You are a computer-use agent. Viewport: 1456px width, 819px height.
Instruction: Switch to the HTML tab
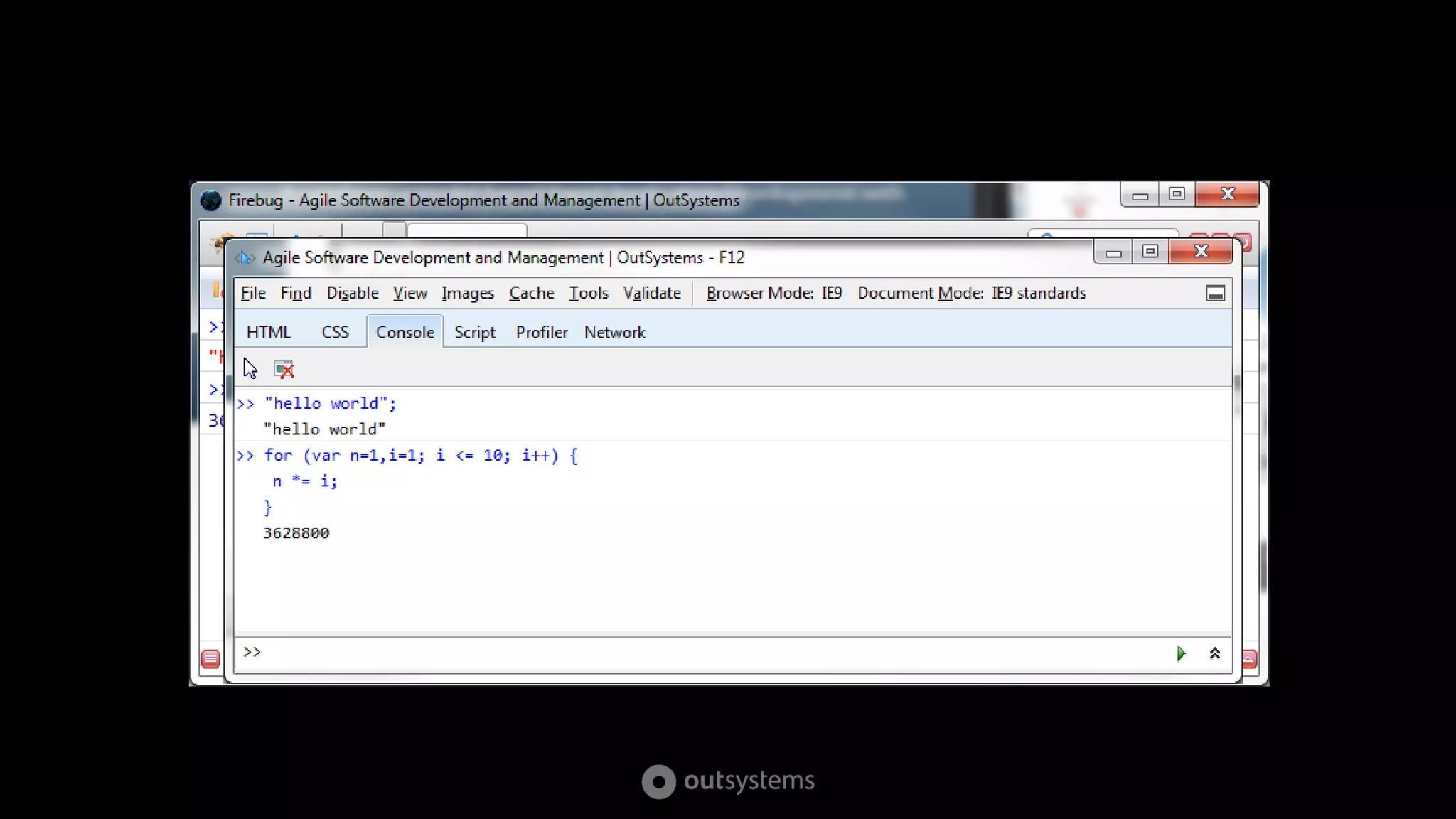pos(269,333)
